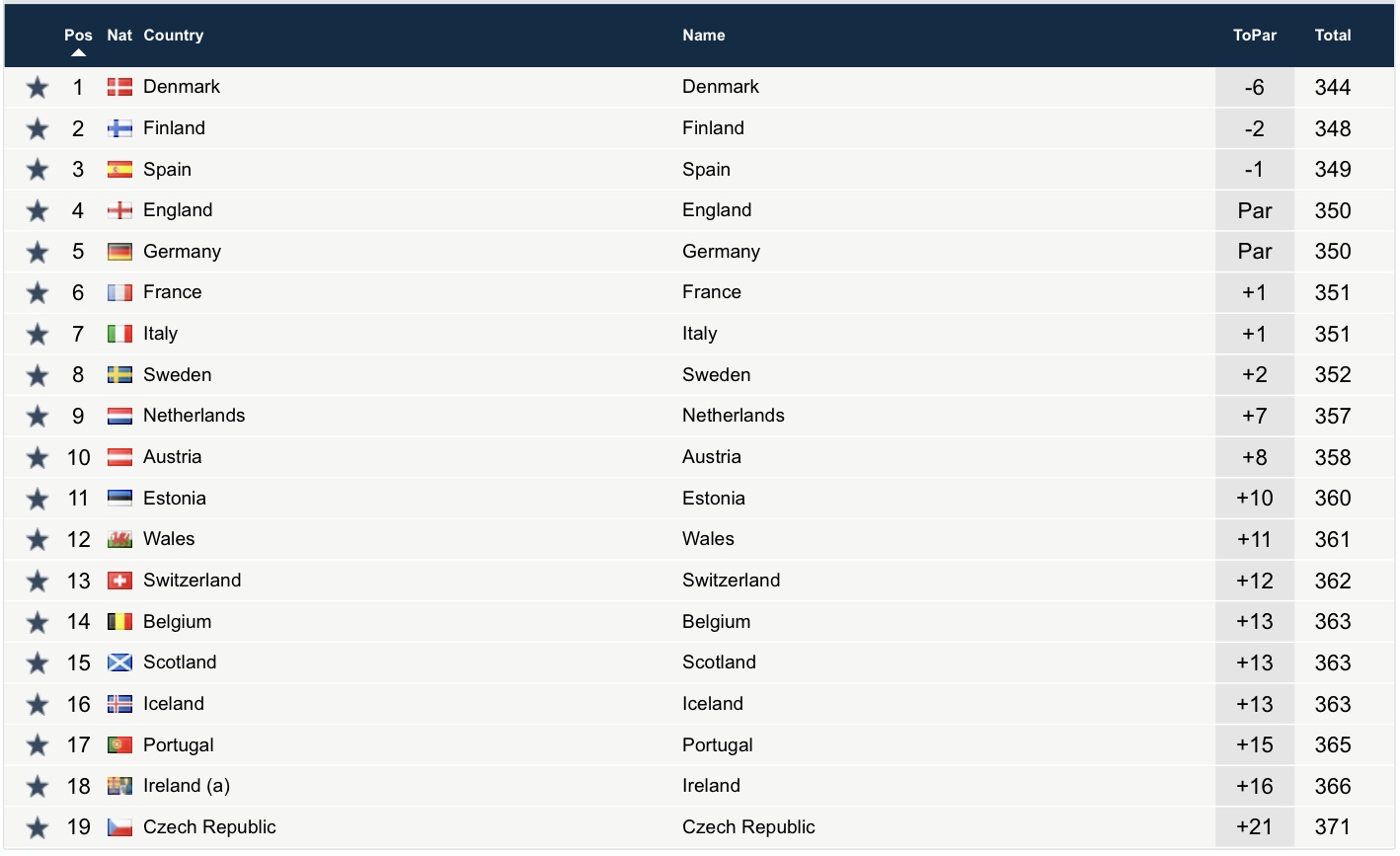Click the Name column header
The height and width of the screenshot is (856, 1400).
[703, 35]
